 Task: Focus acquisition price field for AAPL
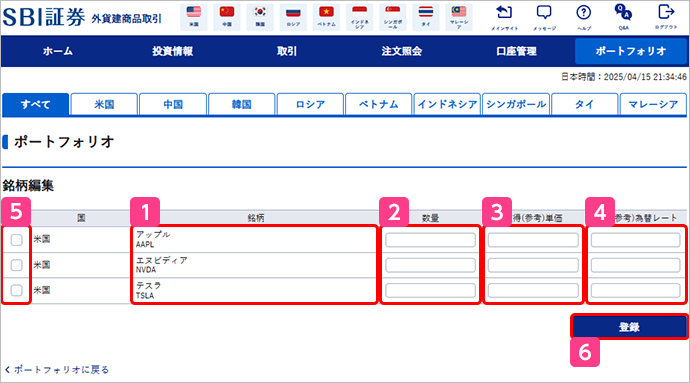pyautogui.click(x=533, y=240)
